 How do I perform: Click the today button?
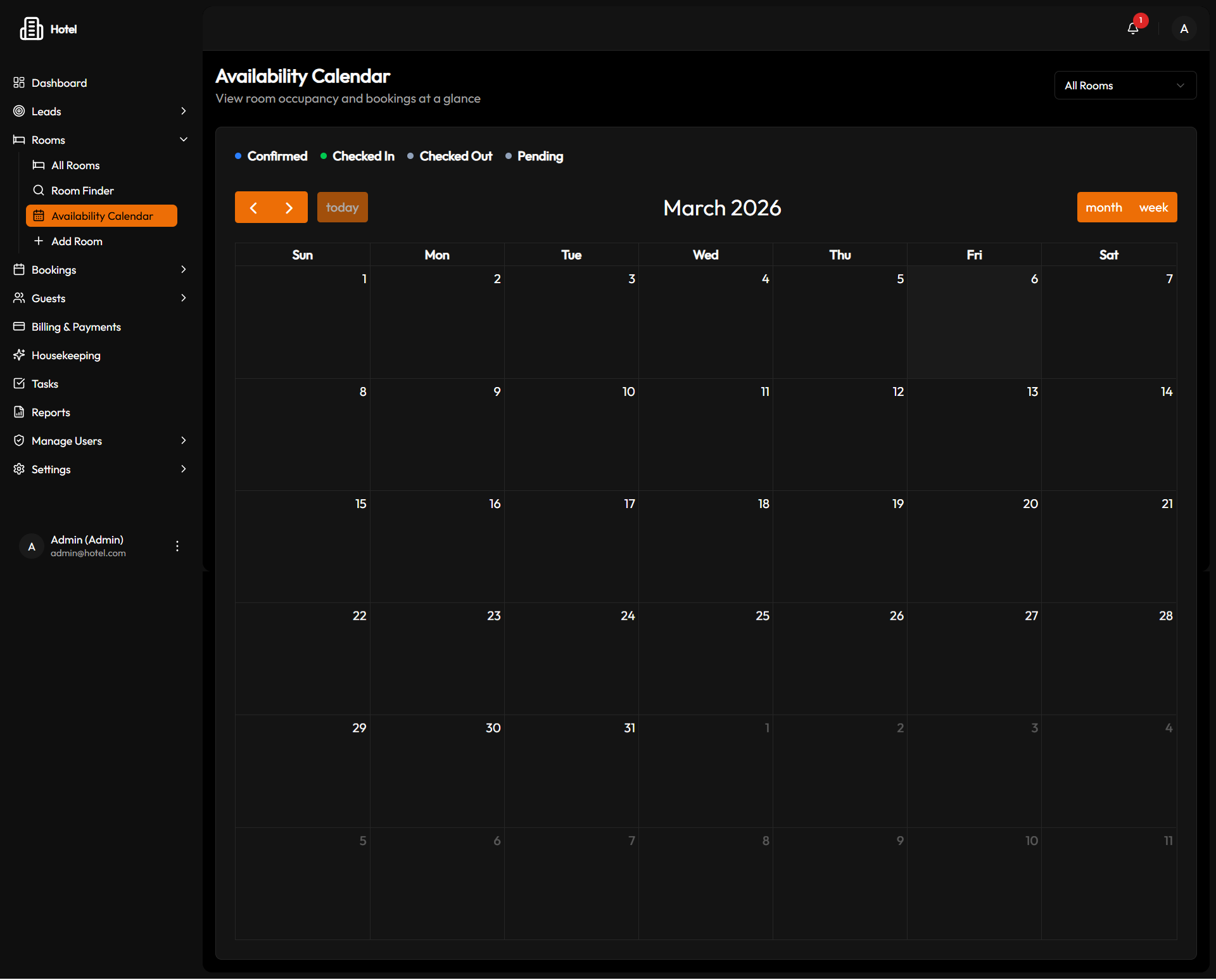tap(342, 208)
